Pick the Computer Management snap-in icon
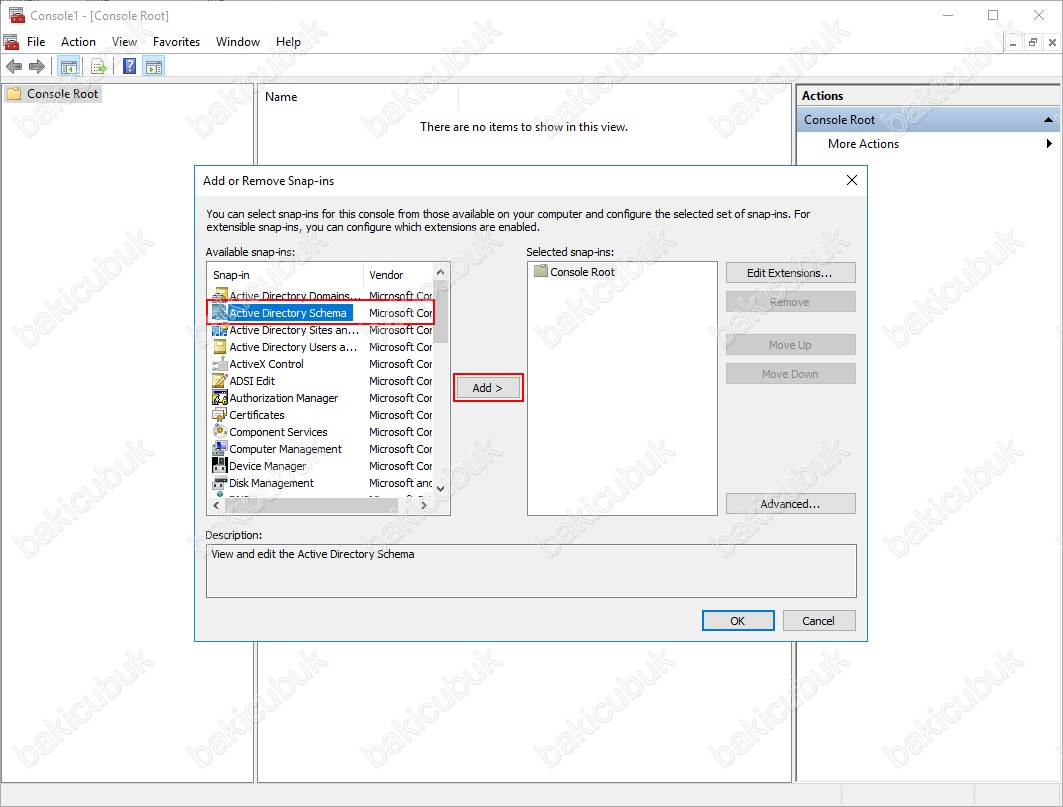The width and height of the screenshot is (1063, 807). (x=220, y=449)
